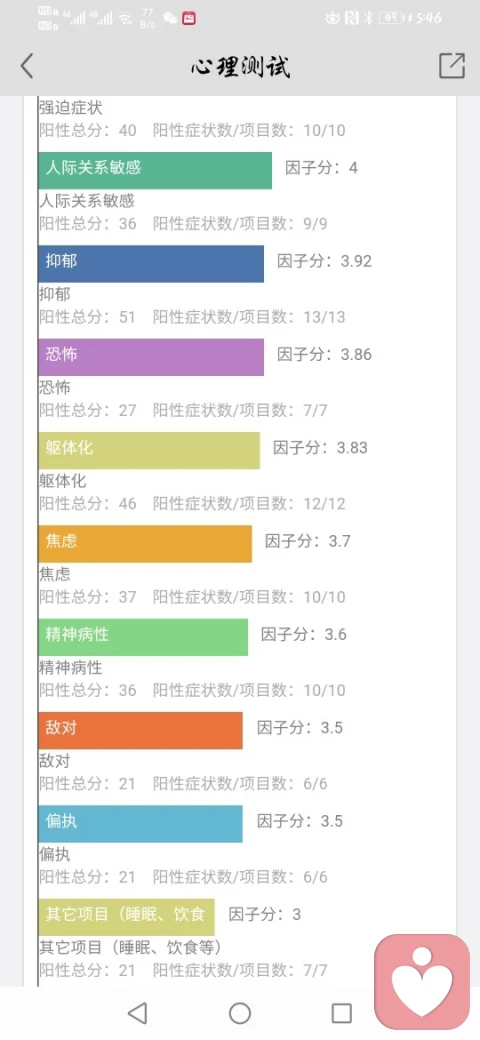Select the blue 抑郁 bar
480x1040 pixels.
[x=151, y=264]
